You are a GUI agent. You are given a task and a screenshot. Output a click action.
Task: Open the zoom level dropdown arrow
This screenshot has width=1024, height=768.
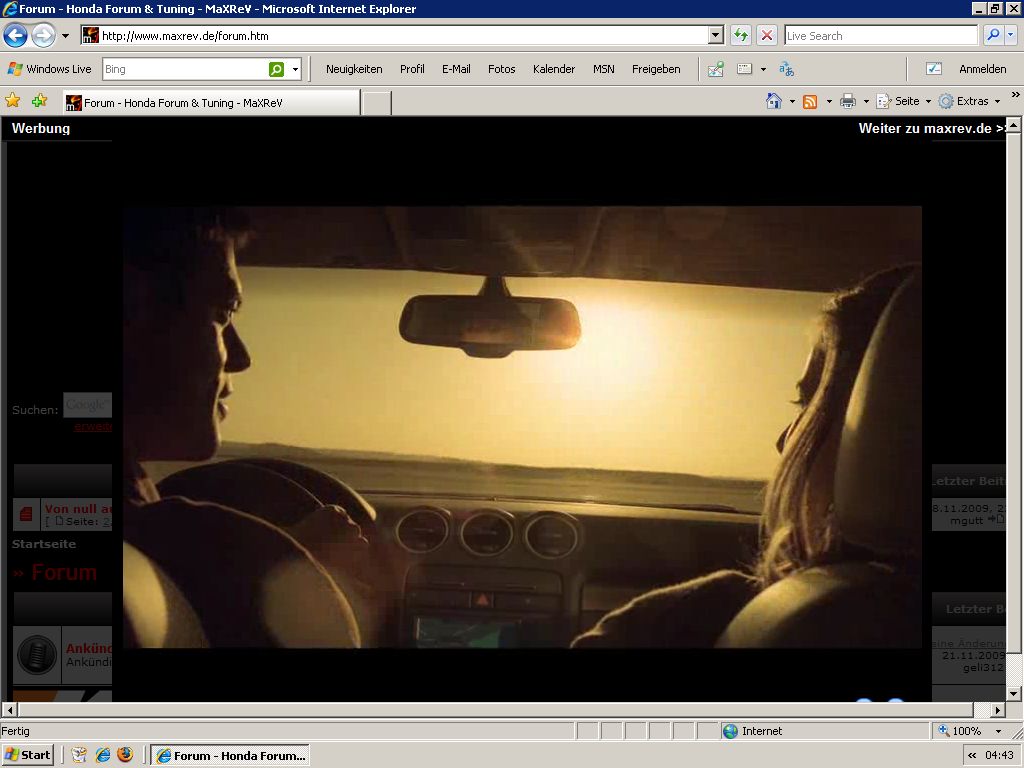click(x=997, y=731)
